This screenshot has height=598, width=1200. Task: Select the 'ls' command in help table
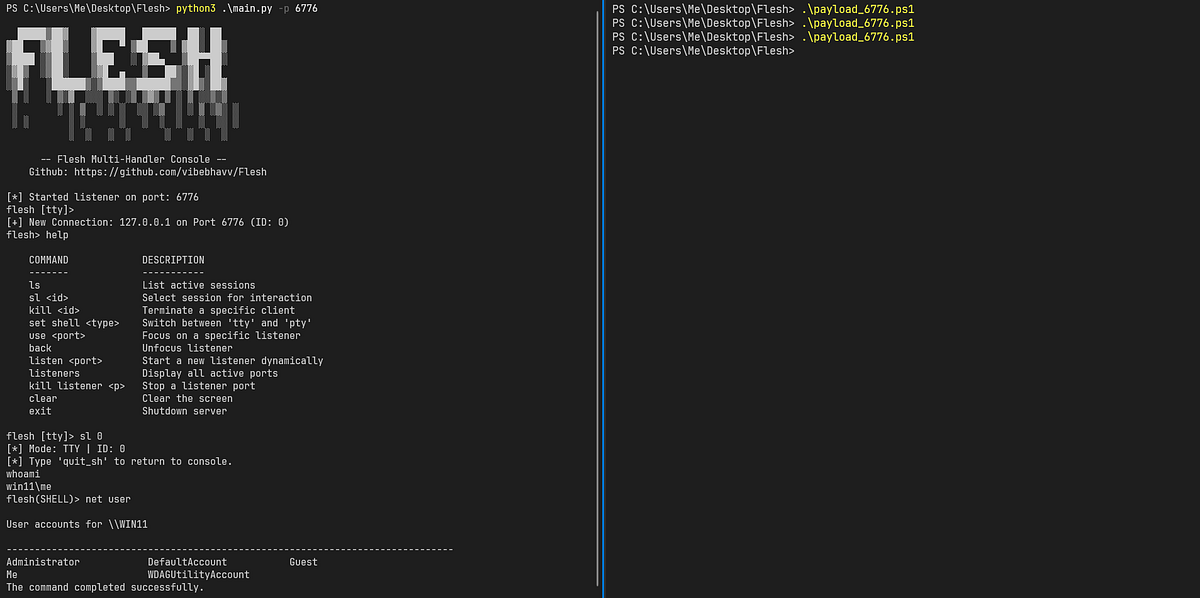pos(35,285)
